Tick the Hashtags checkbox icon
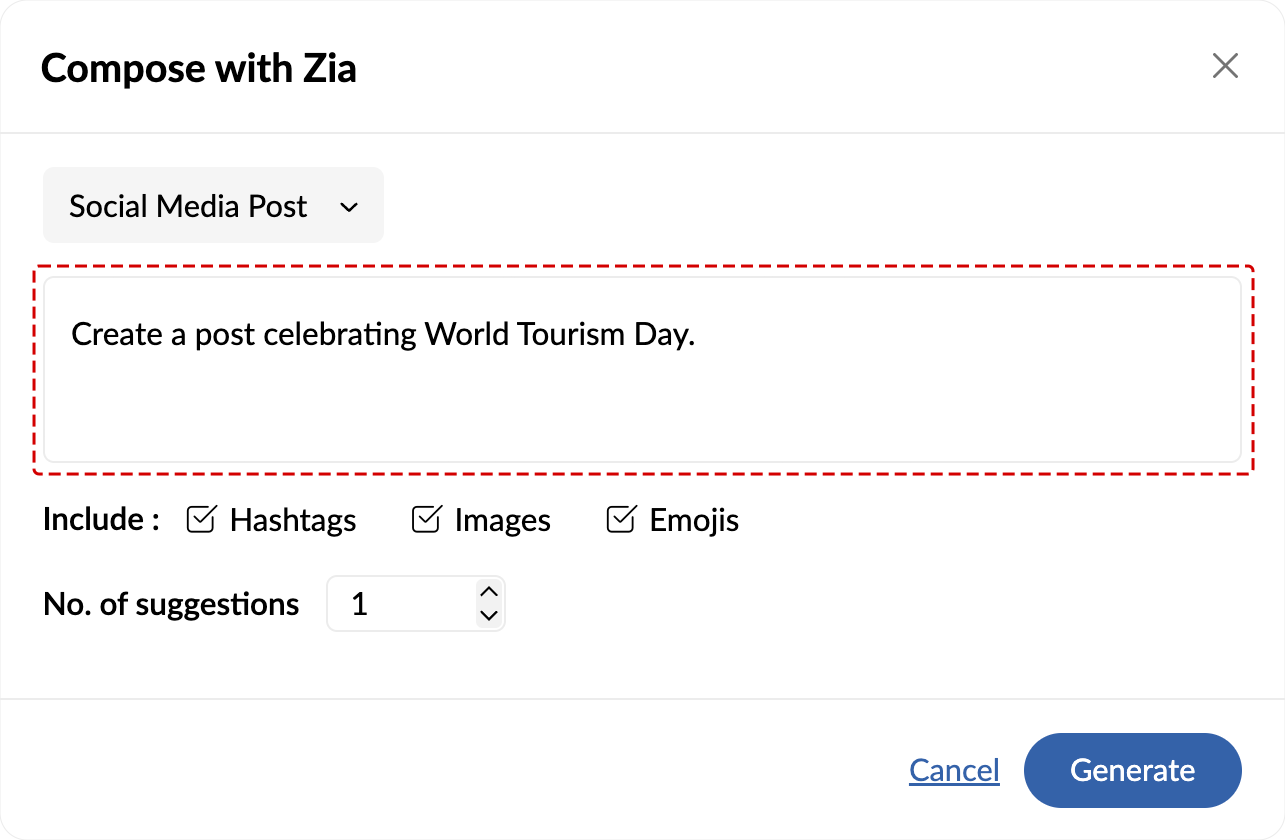This screenshot has width=1285, height=840. 201,520
